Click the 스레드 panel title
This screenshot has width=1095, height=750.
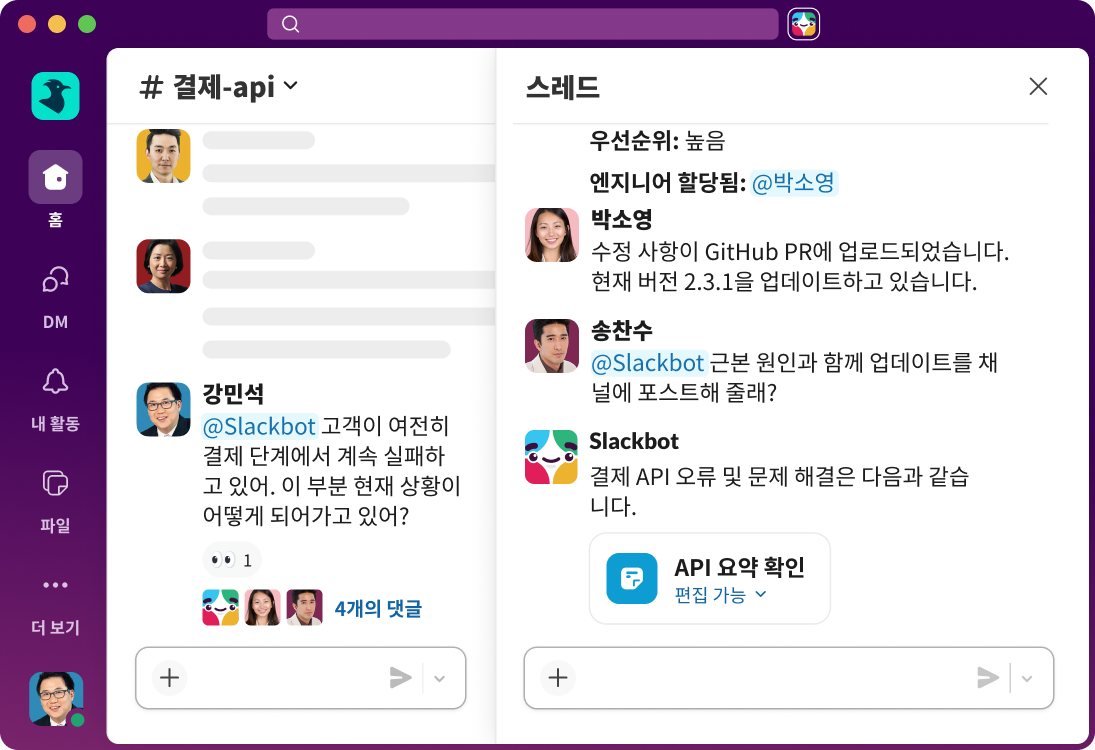tap(563, 88)
